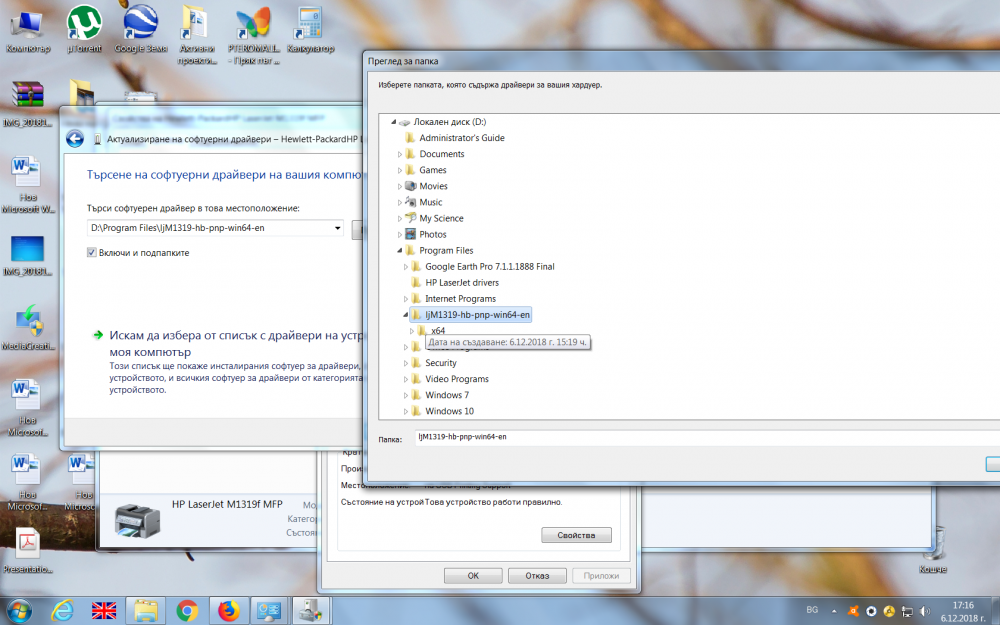Collapse the Local disk (D:) tree node
1000x625 pixels.
(x=393, y=122)
